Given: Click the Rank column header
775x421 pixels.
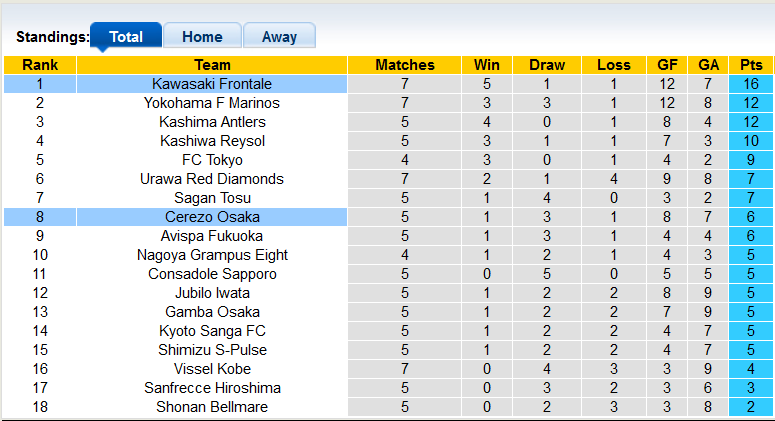Looking at the screenshot, I should pos(39,65).
